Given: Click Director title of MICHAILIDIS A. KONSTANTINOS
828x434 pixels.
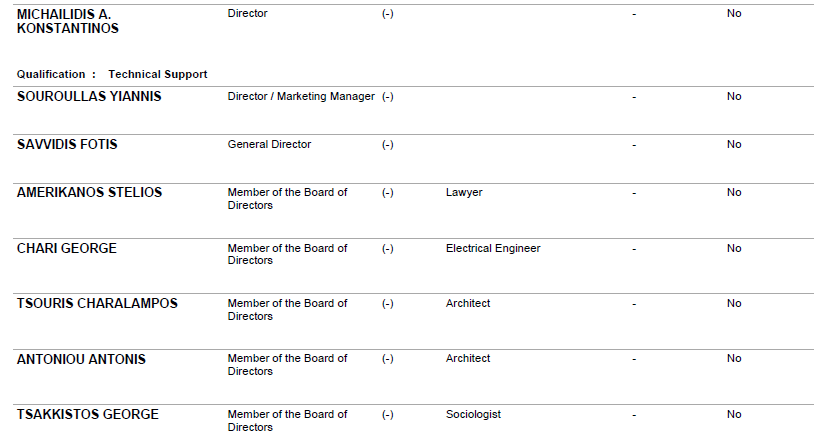Looking at the screenshot, I should [x=248, y=14].
